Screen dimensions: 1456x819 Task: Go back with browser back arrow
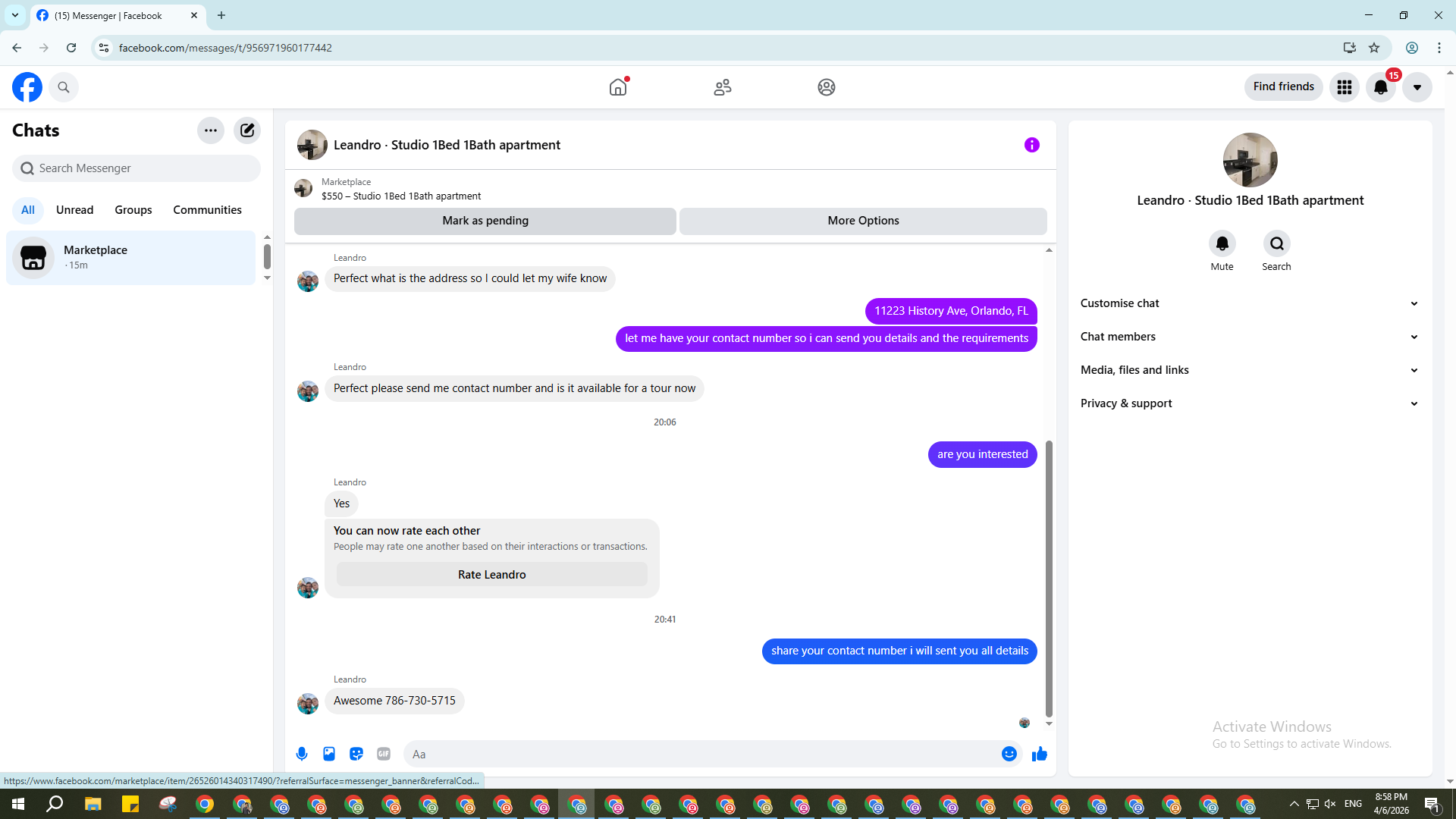coord(17,48)
